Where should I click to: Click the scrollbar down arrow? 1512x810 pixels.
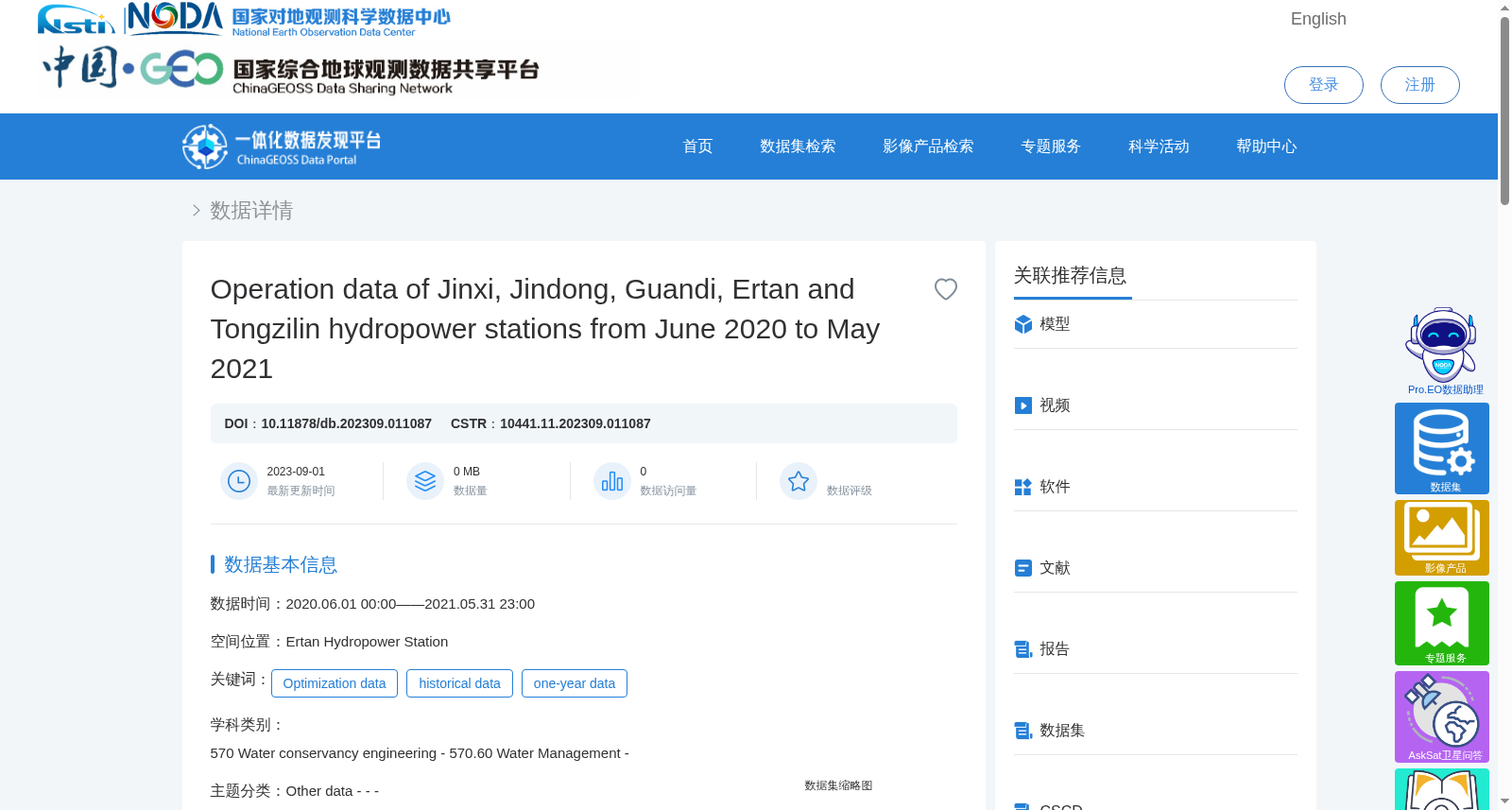[1504, 801]
